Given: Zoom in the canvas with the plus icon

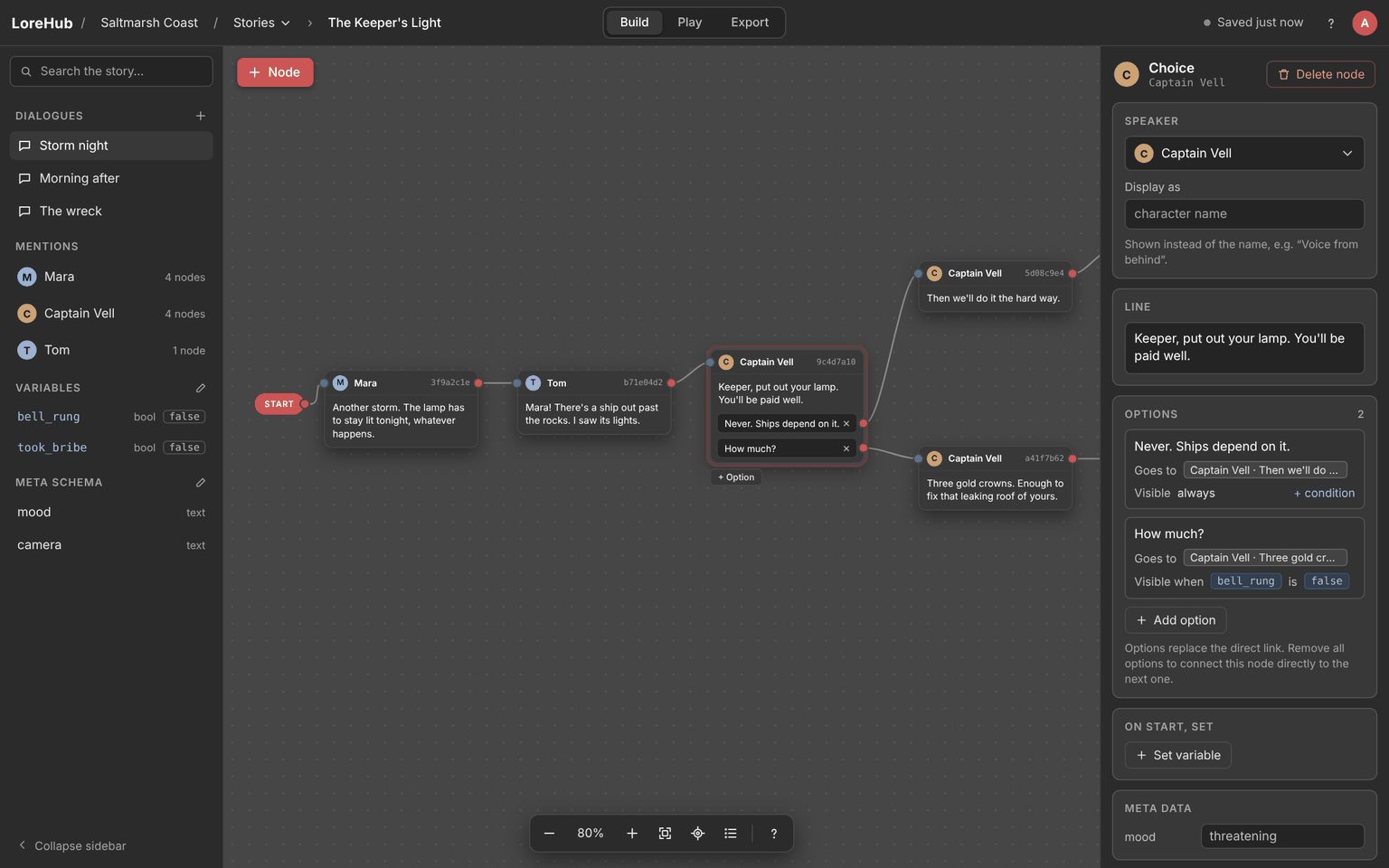Looking at the screenshot, I should [632, 834].
